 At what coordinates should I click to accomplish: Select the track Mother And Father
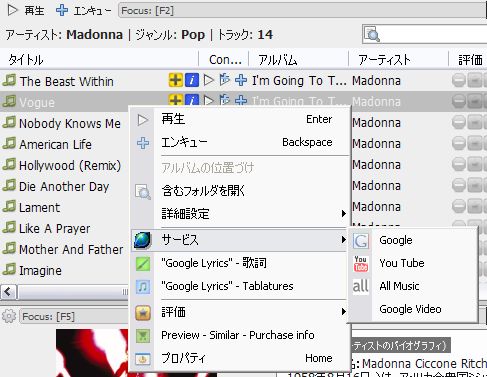tap(71, 249)
